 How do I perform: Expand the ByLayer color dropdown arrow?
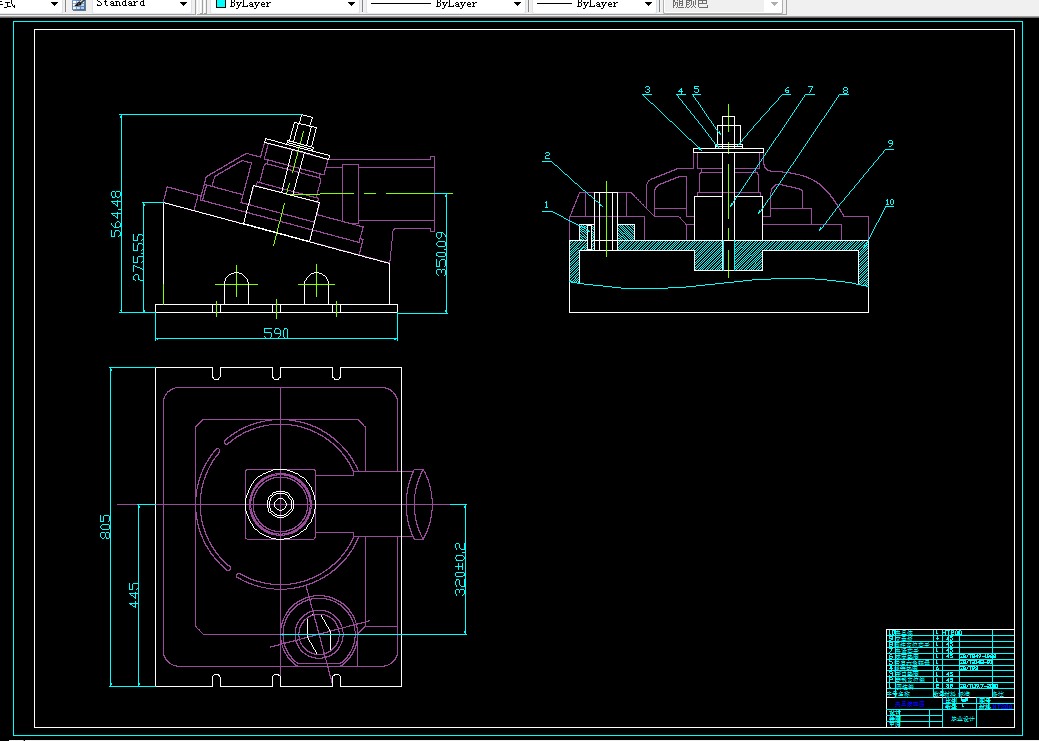[351, 5]
